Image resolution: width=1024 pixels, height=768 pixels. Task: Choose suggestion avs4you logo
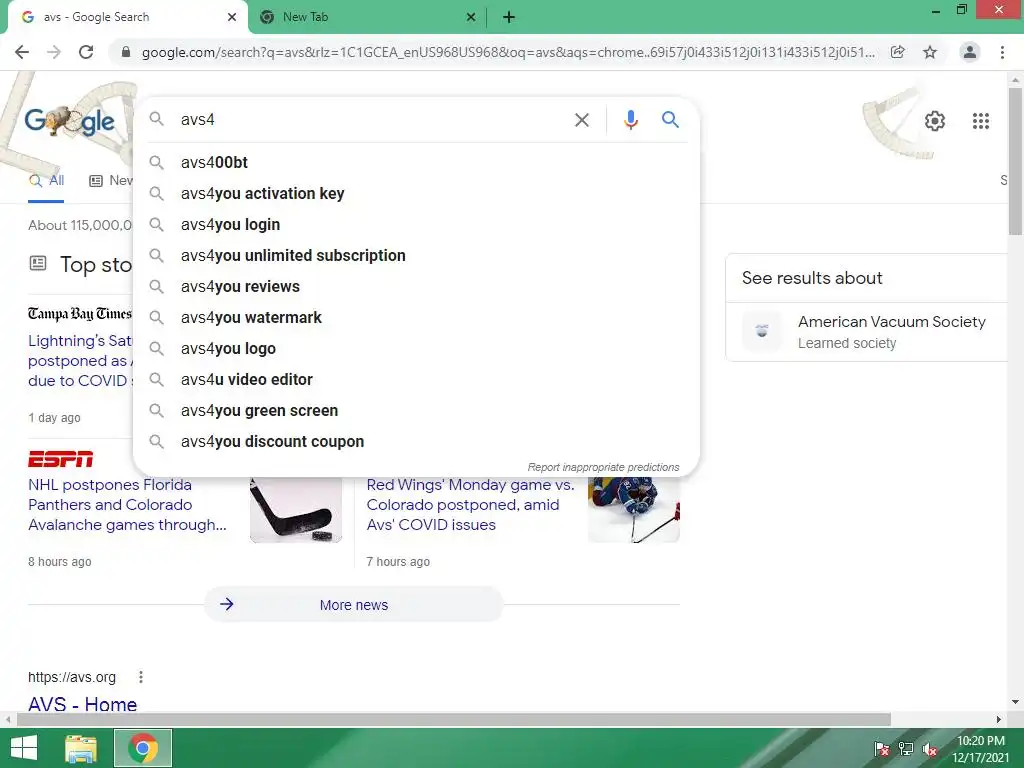(x=416, y=349)
